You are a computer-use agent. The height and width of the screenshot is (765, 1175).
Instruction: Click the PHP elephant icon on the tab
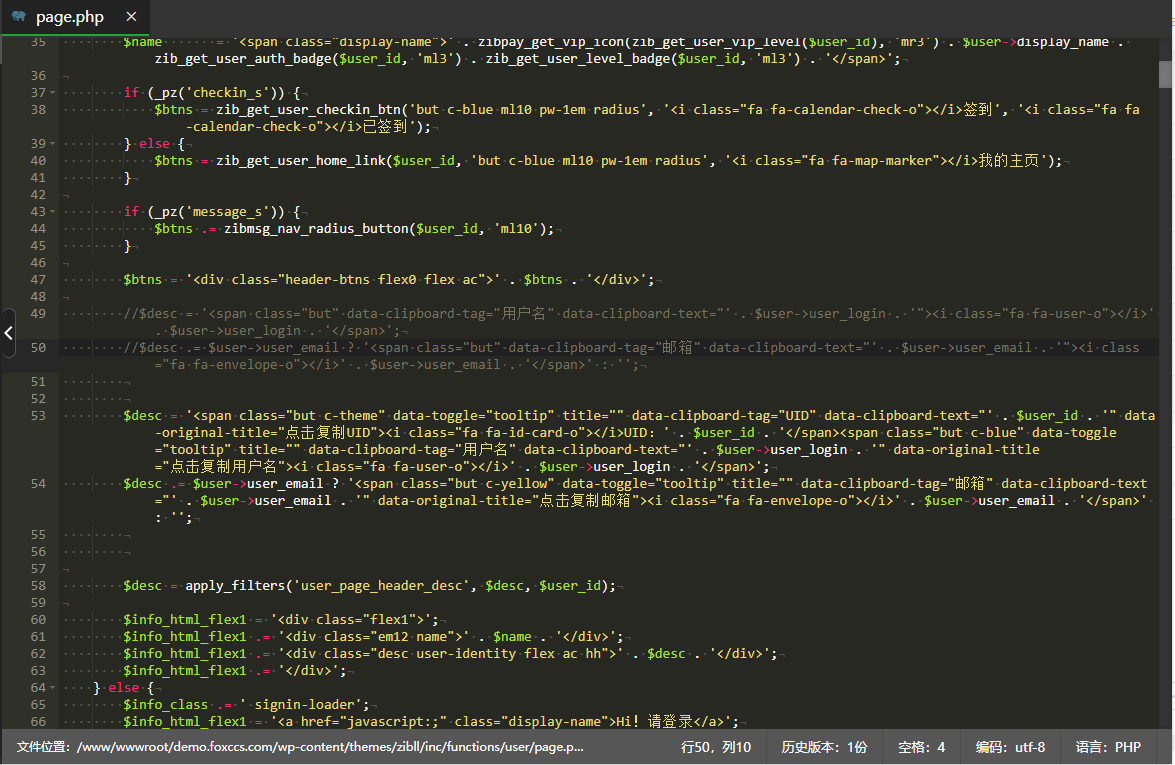[x=20, y=17]
